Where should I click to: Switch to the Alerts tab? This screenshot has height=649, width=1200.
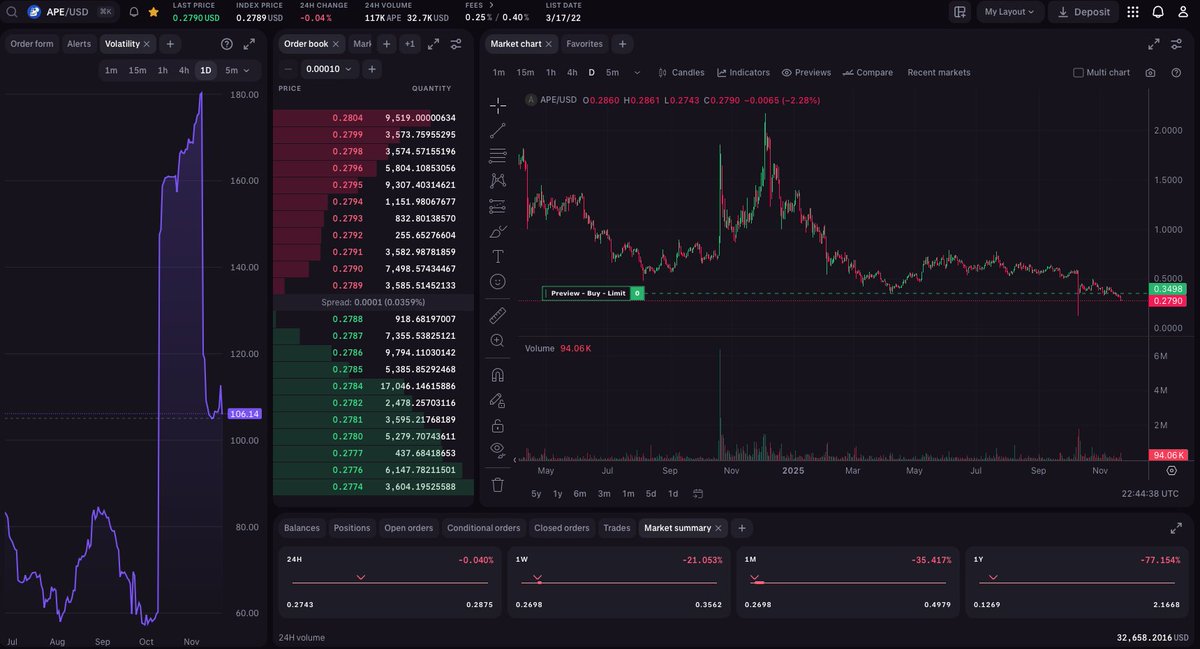pyautogui.click(x=78, y=44)
